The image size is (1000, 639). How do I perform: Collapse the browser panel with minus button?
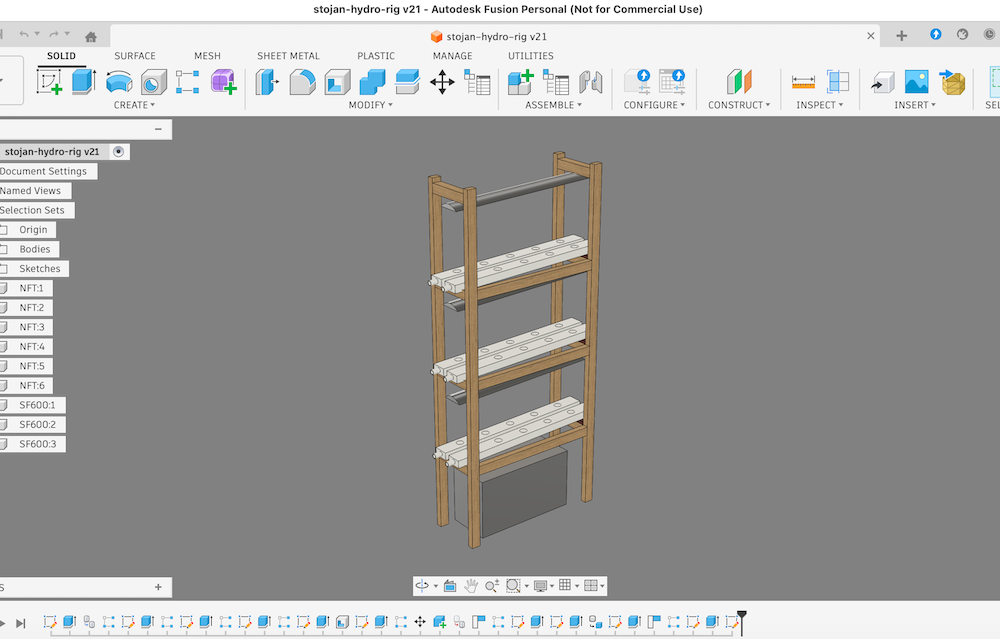coord(158,130)
